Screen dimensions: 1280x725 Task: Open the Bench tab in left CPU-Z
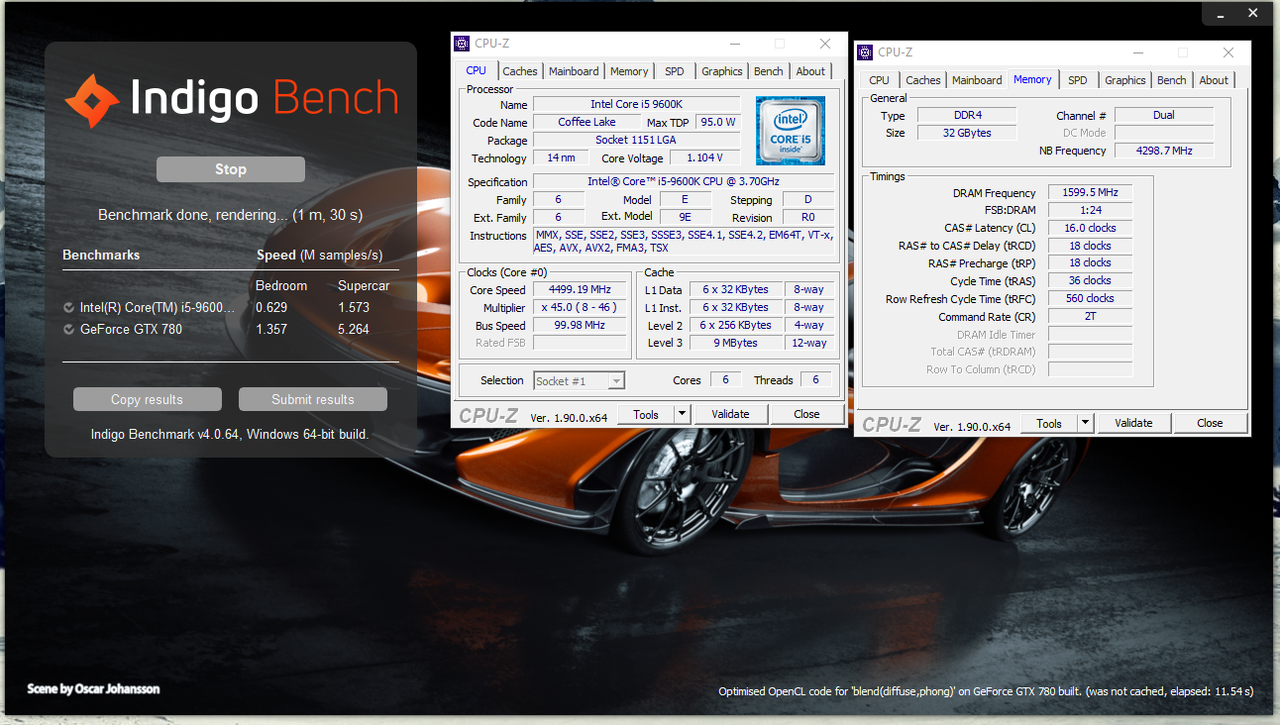click(x=769, y=71)
